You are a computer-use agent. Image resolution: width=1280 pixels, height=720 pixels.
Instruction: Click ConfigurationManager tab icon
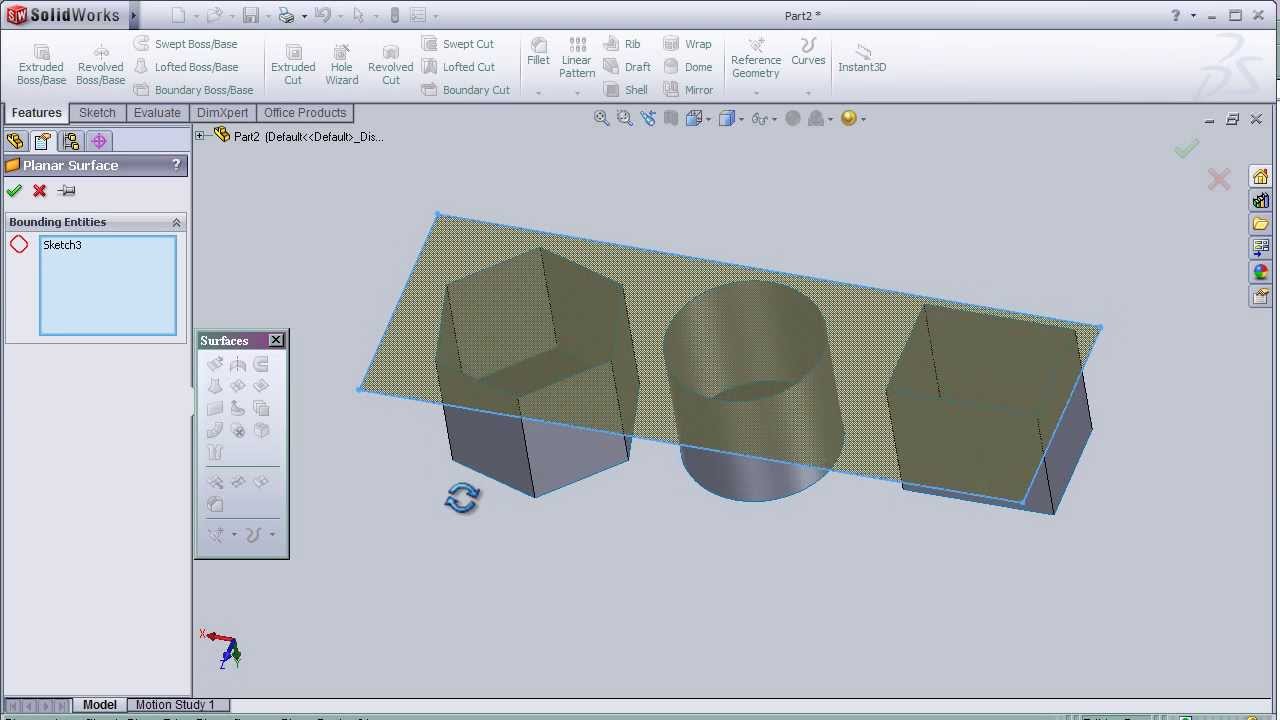coord(70,141)
